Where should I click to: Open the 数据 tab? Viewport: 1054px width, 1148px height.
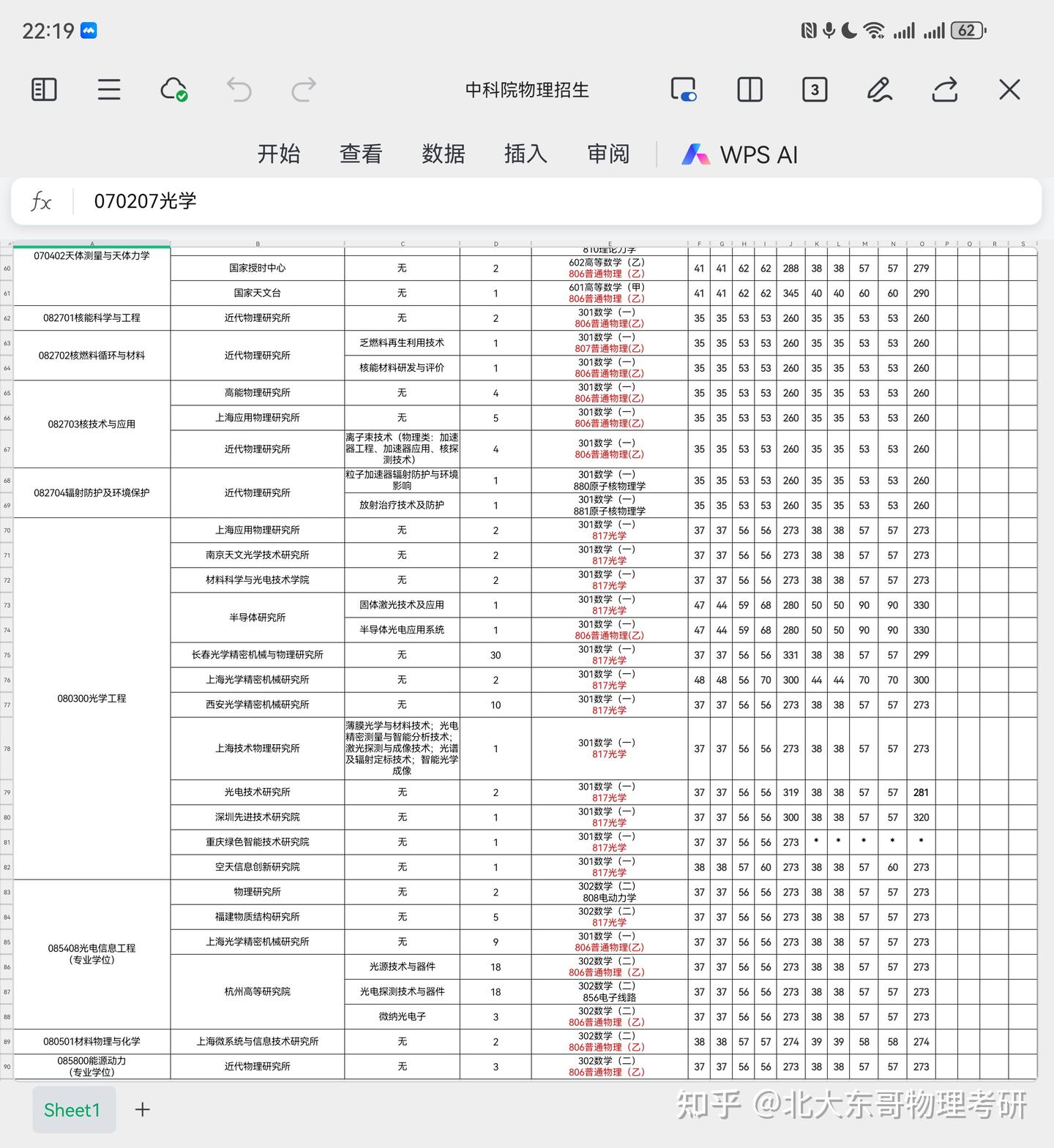coord(444,154)
